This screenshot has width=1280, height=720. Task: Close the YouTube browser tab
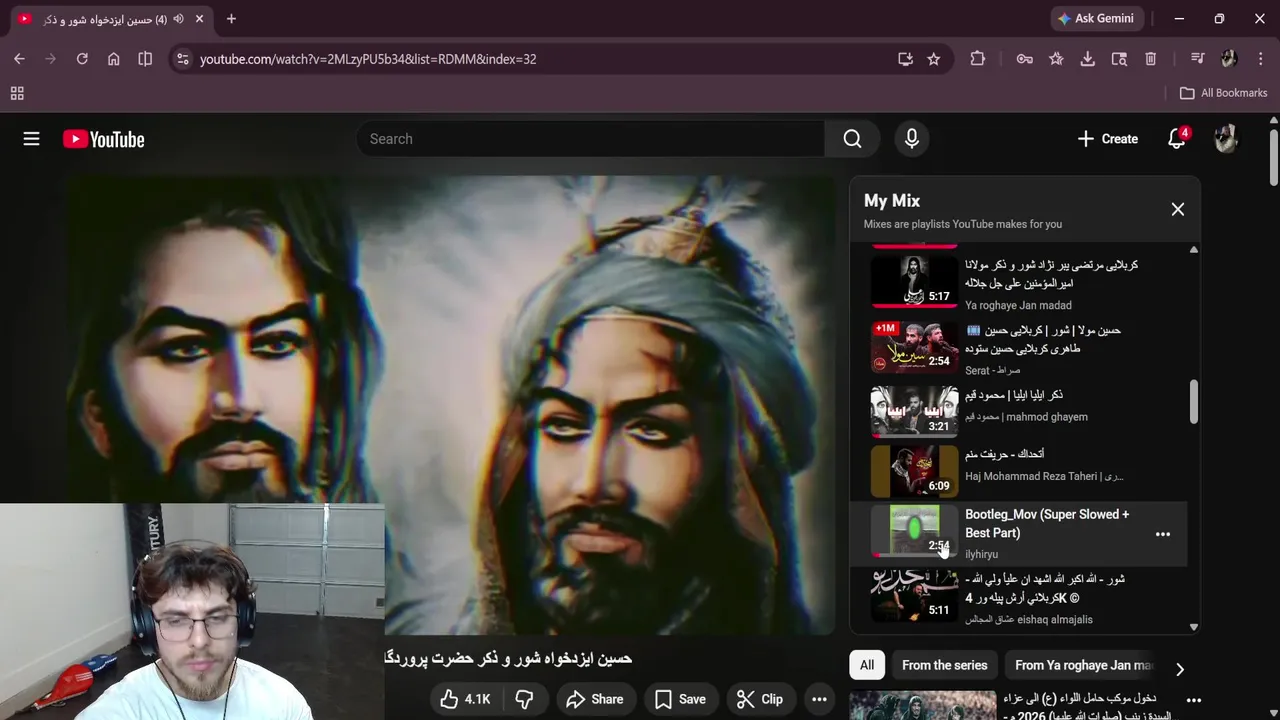coord(199,19)
